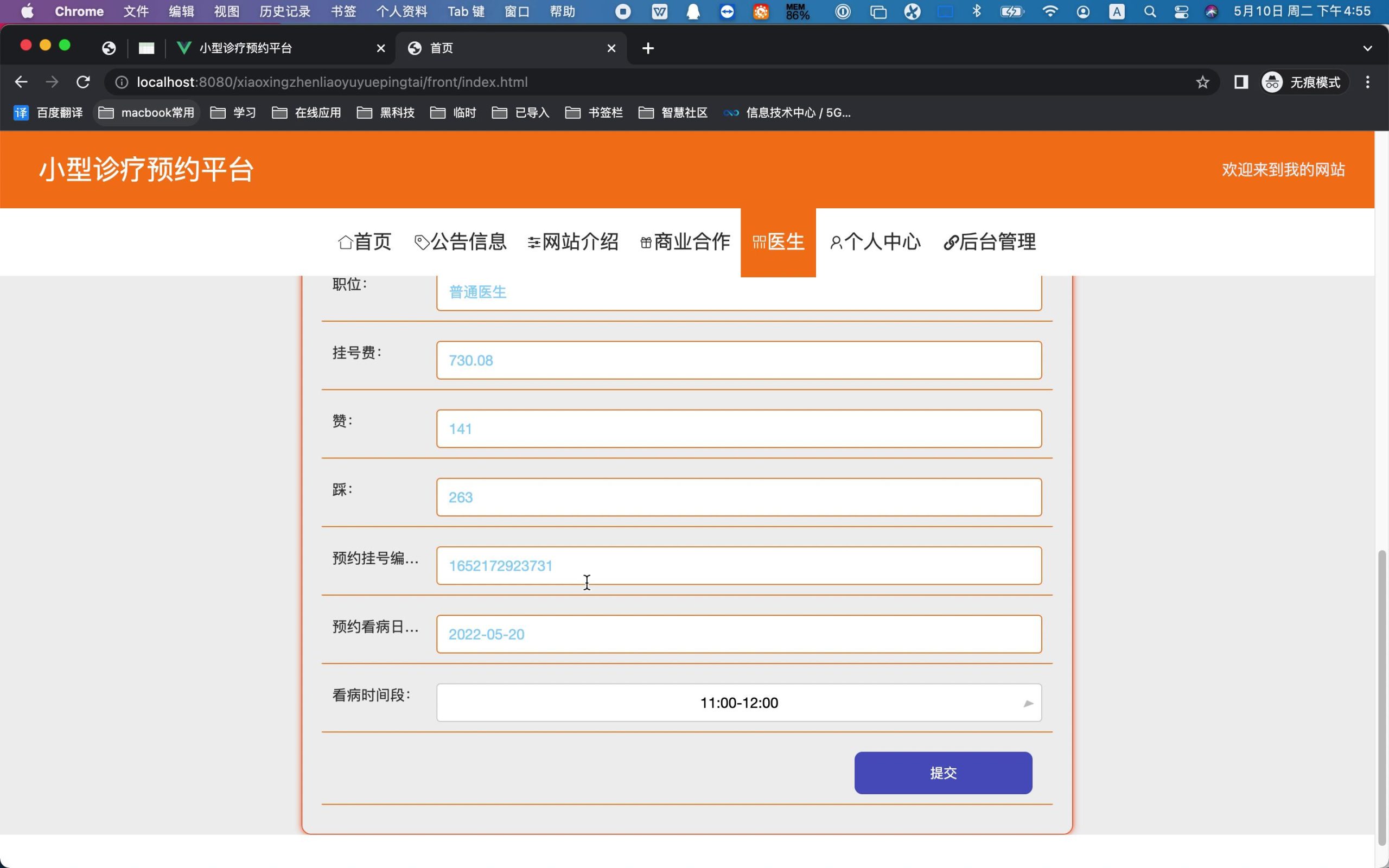Switch to the 小型诊疗预约平台 browser tab
The image size is (1389, 868).
246,48
